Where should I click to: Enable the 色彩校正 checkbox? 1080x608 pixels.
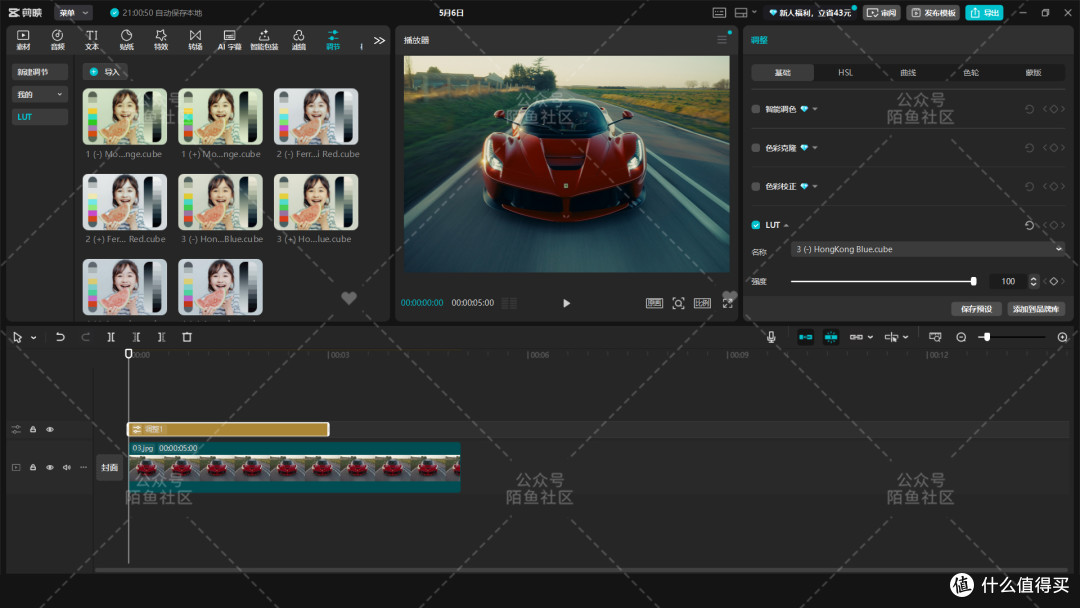click(756, 187)
